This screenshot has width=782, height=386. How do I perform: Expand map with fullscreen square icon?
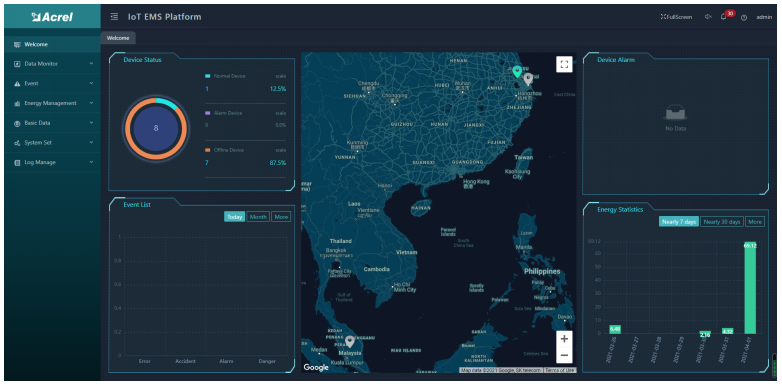(x=564, y=64)
